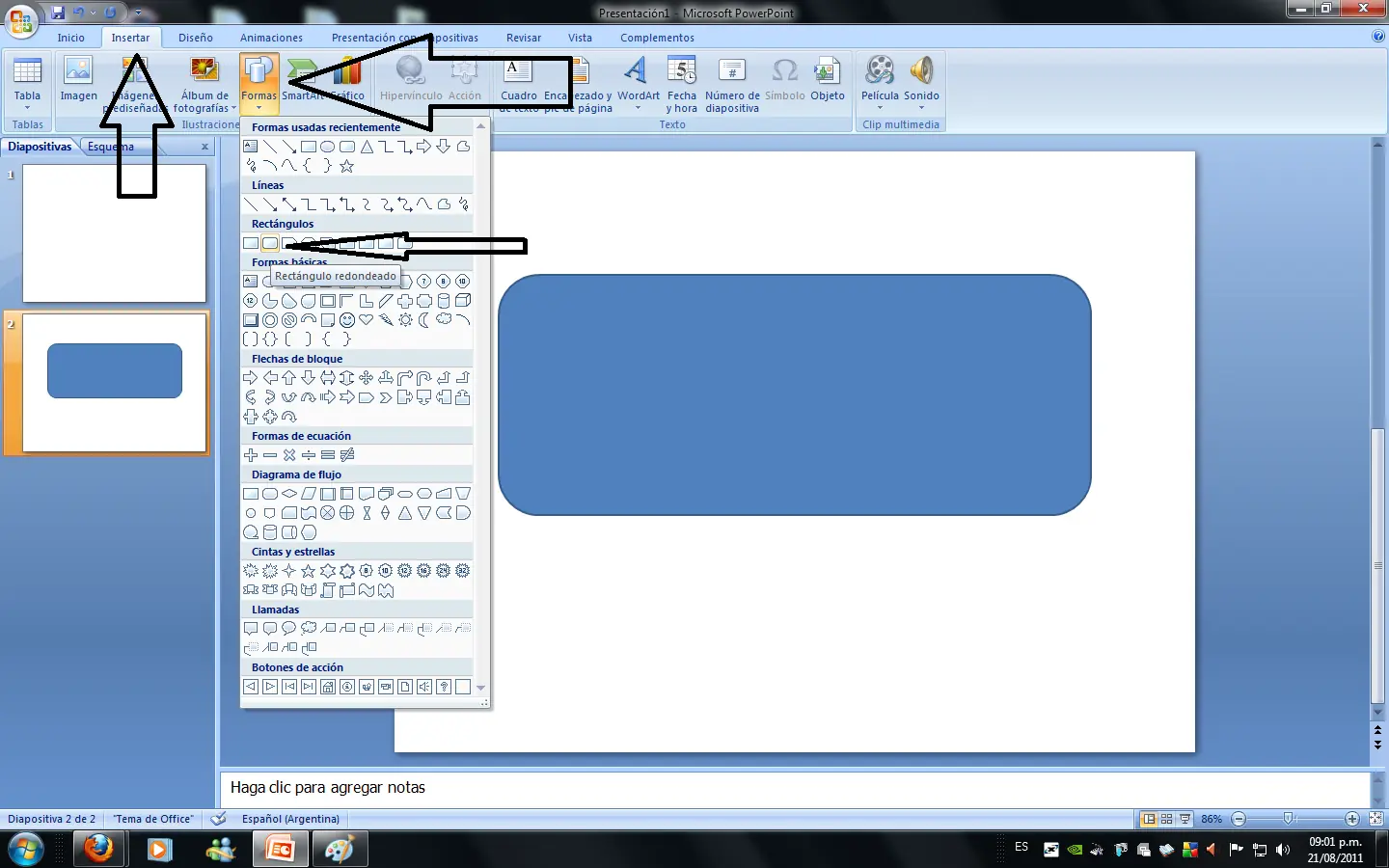
Task: Open Sonido dropdown arrow
Action: click(921, 108)
